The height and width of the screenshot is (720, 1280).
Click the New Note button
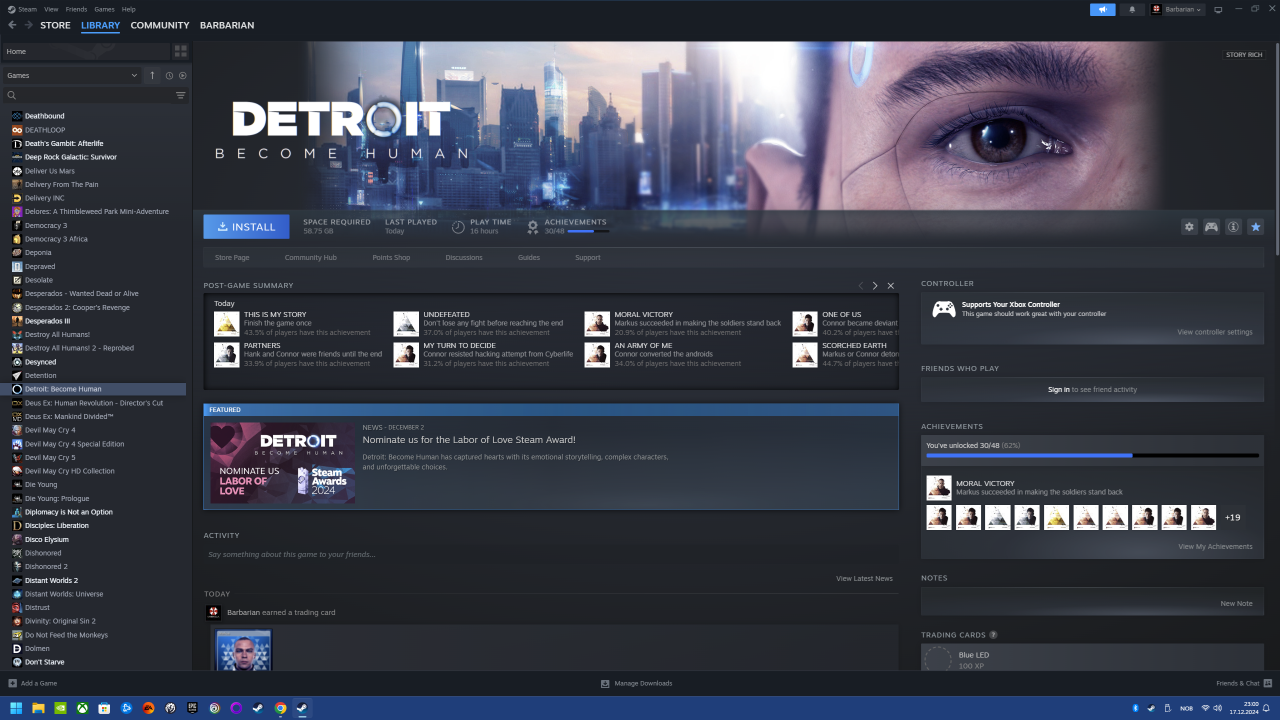1236,603
